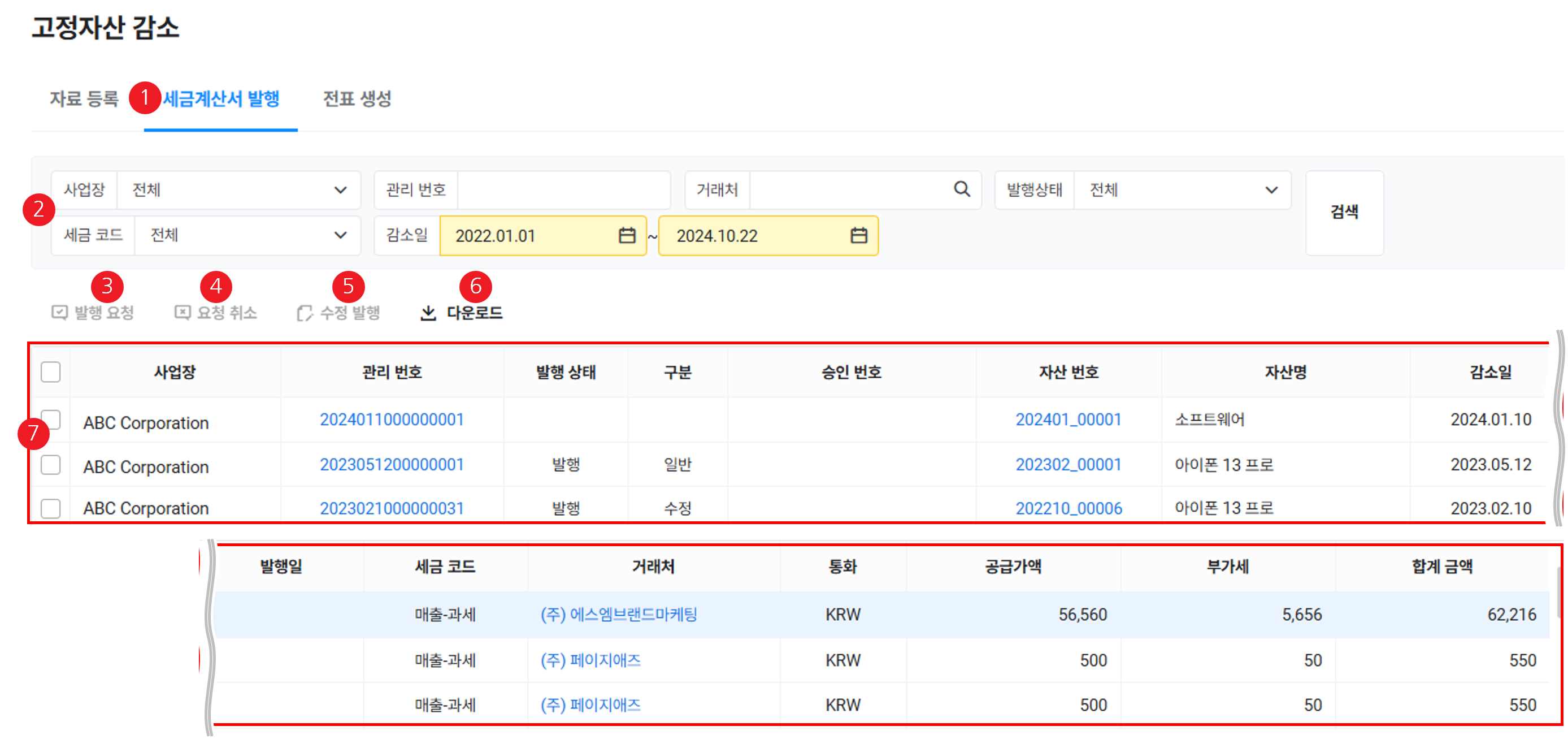Open asset number link 202302_00001

[1067, 465]
